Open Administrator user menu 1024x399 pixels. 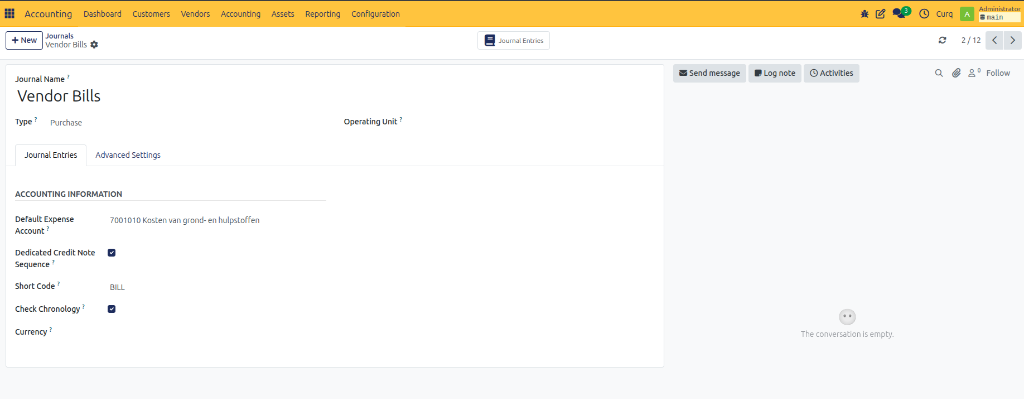coord(999,14)
